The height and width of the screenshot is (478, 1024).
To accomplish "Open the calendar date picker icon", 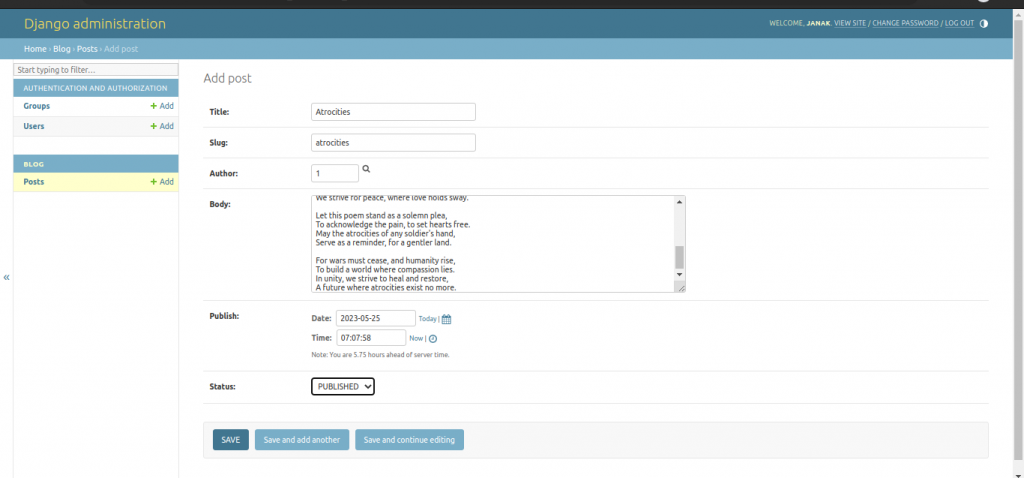I will pos(447,319).
